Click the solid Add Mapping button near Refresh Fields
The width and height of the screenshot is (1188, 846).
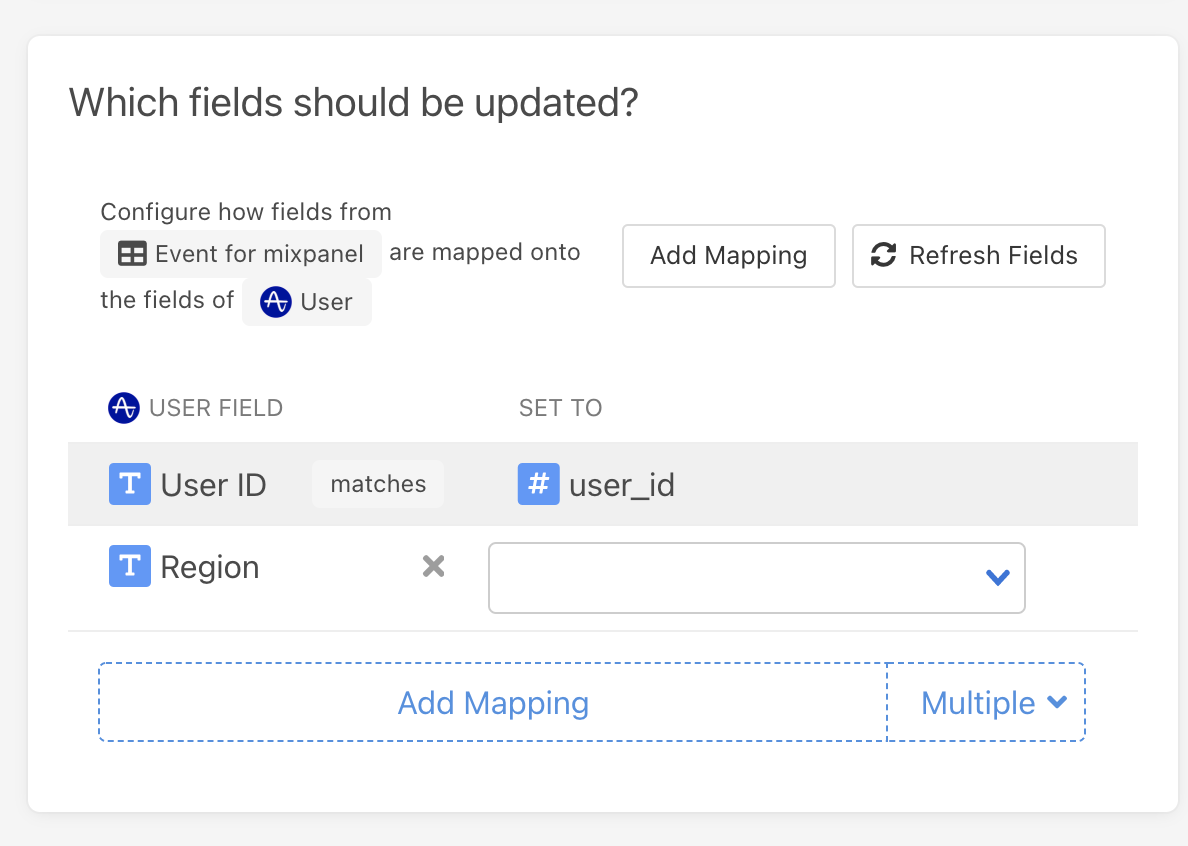[728, 256]
